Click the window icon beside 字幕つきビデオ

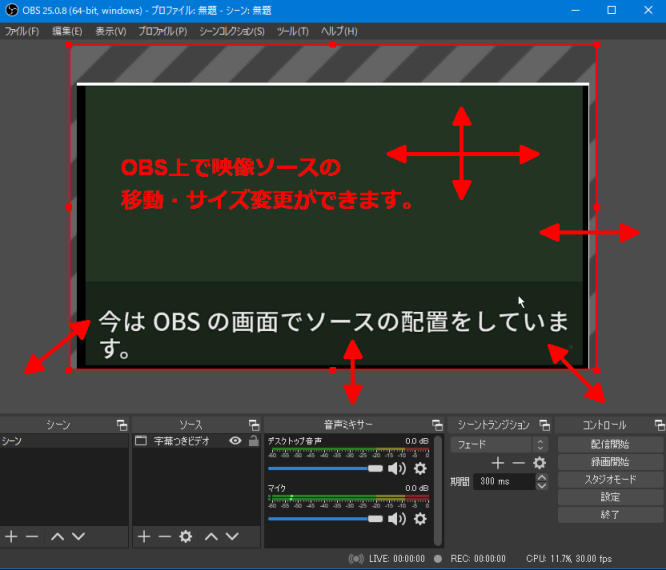click(141, 440)
